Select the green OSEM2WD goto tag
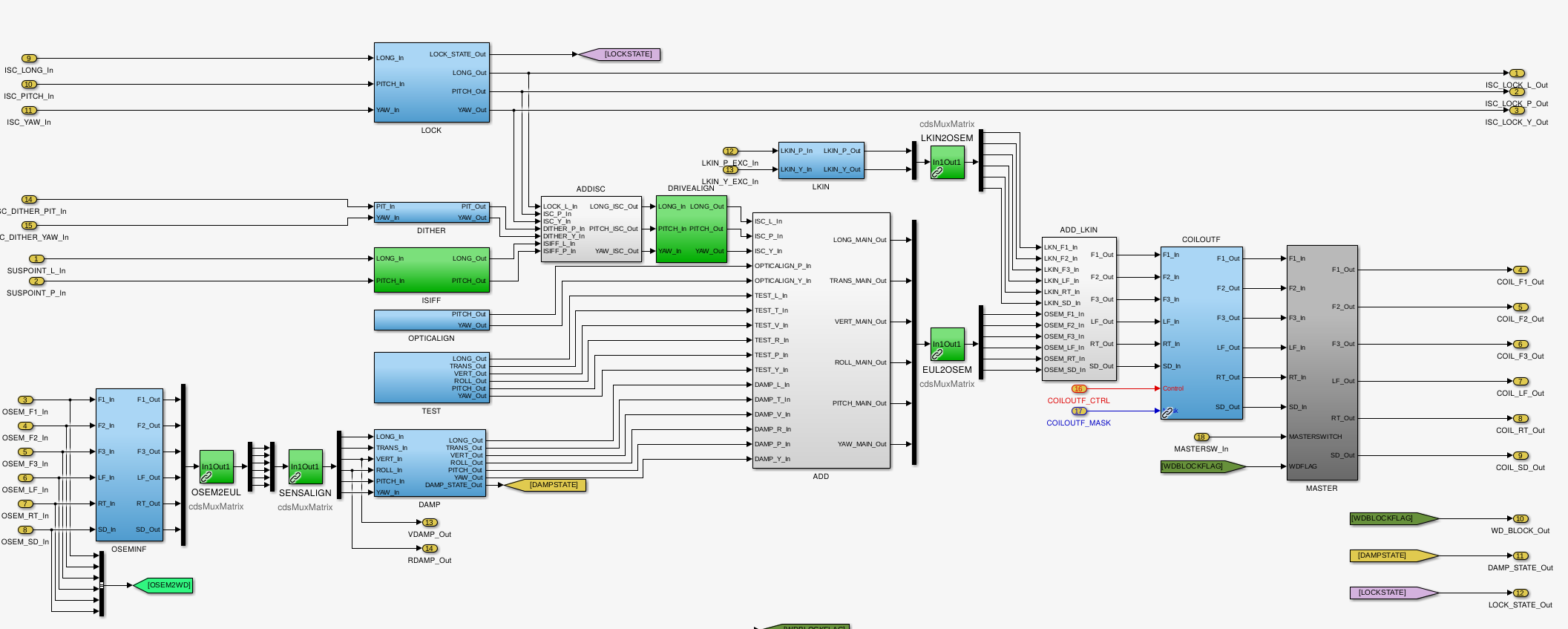1568x629 pixels. pos(163,585)
